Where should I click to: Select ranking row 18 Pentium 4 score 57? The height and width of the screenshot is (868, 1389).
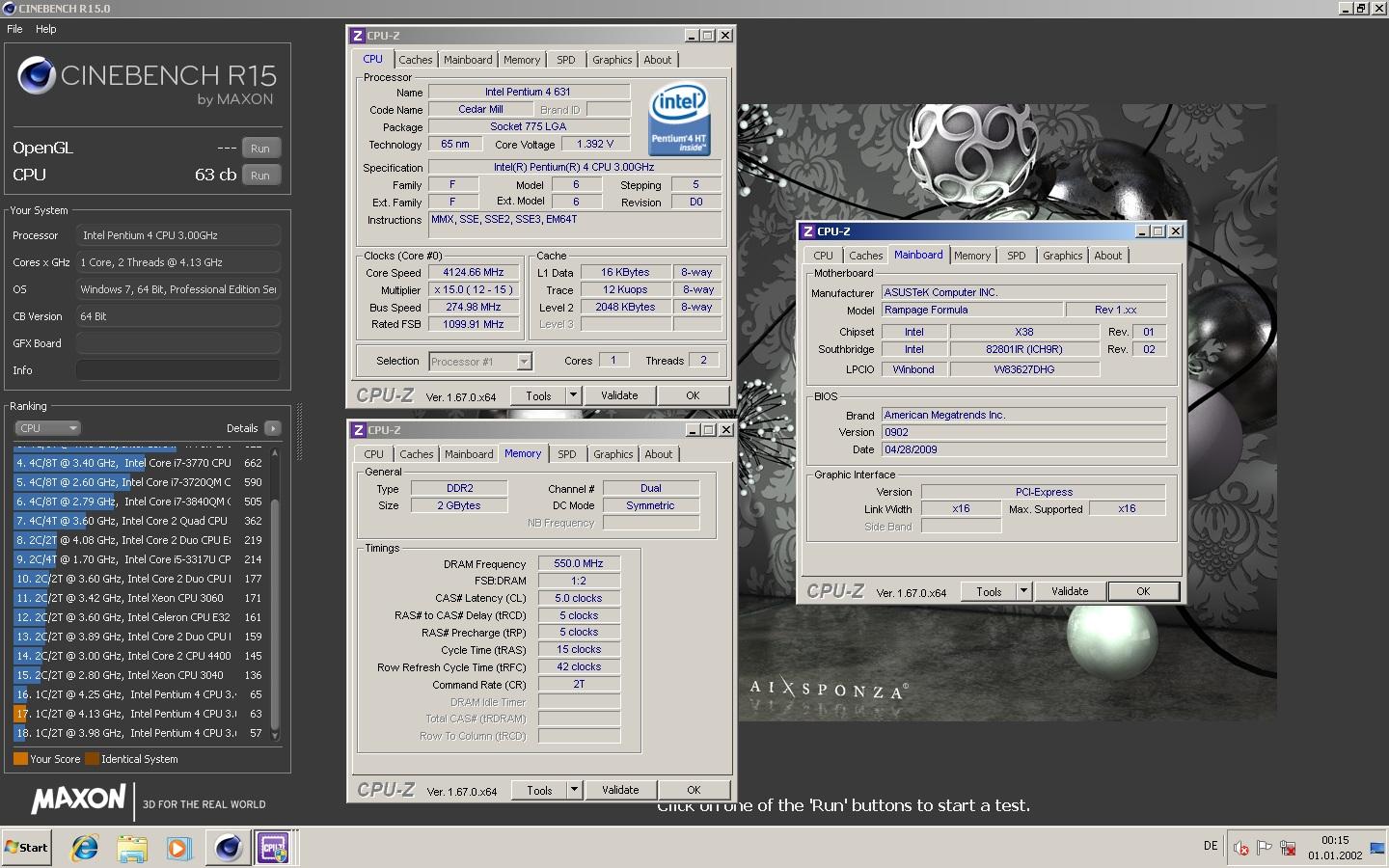click(139, 733)
